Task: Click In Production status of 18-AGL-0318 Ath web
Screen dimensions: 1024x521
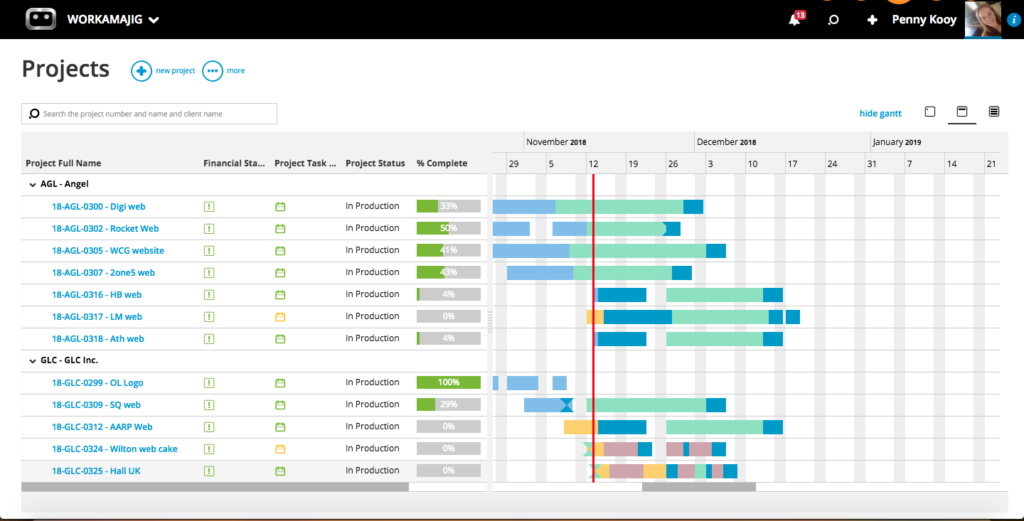Action: click(372, 338)
